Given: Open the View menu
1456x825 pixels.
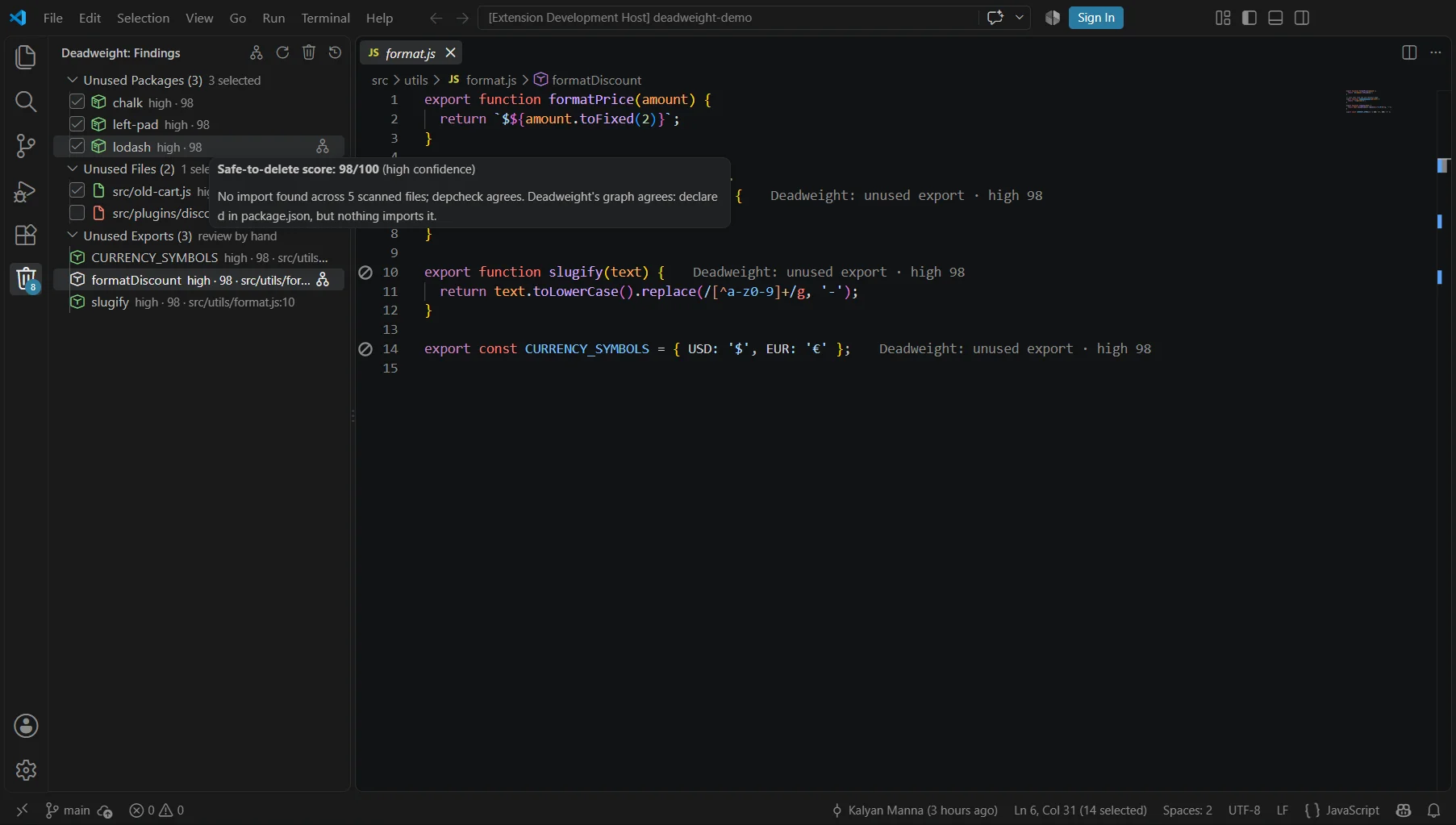Looking at the screenshot, I should coord(199,18).
